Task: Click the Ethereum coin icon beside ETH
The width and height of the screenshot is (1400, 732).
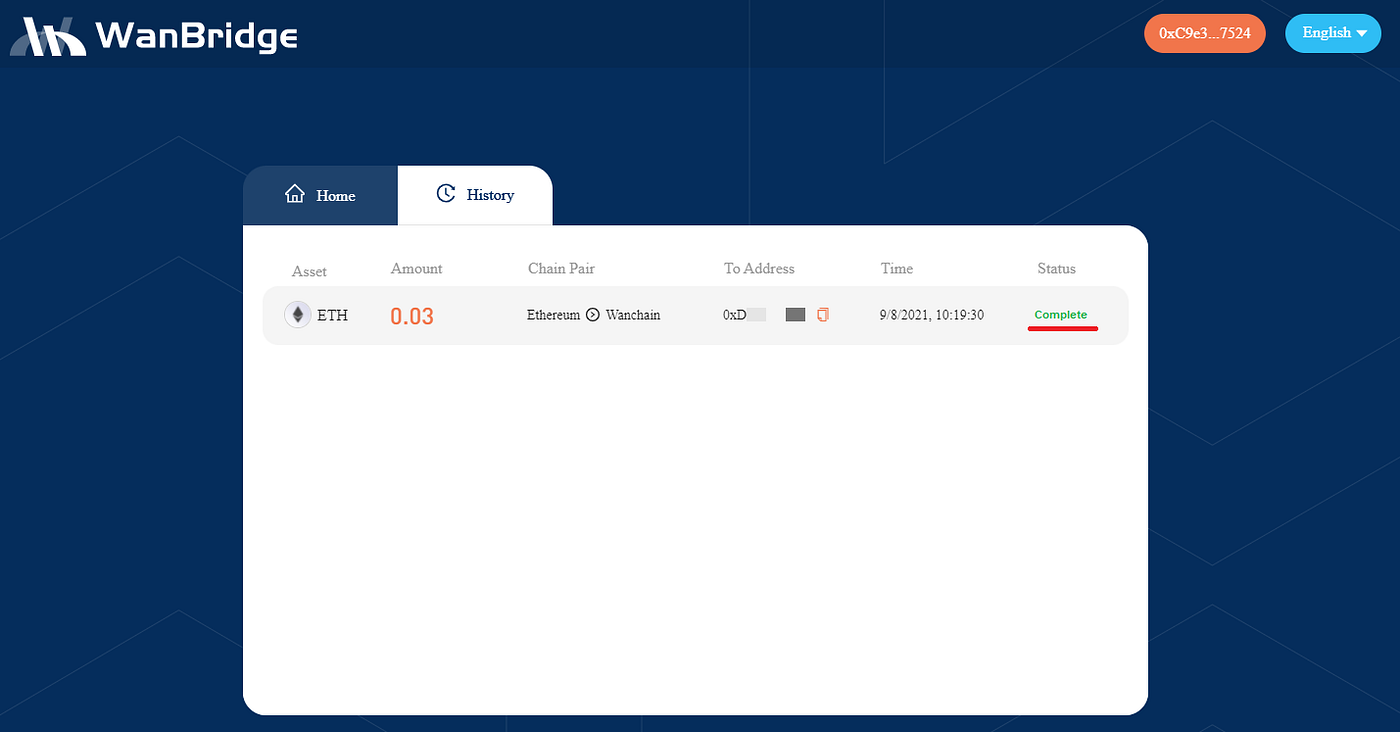Action: (x=297, y=315)
